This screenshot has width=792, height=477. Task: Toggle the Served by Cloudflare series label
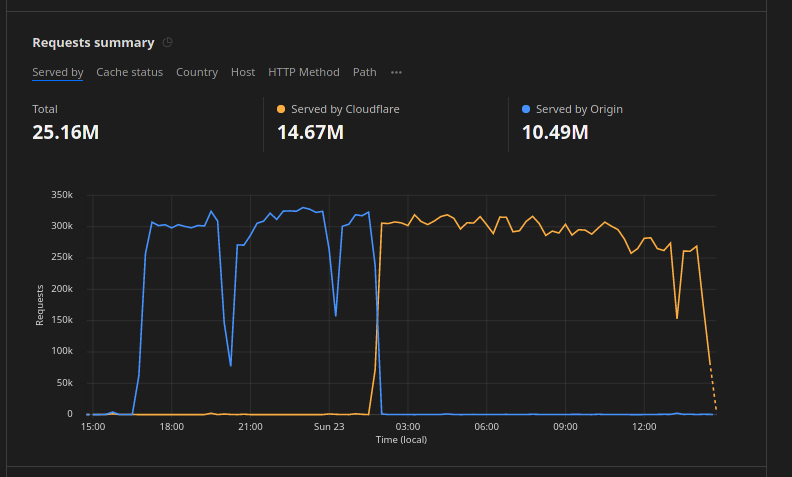pos(345,109)
